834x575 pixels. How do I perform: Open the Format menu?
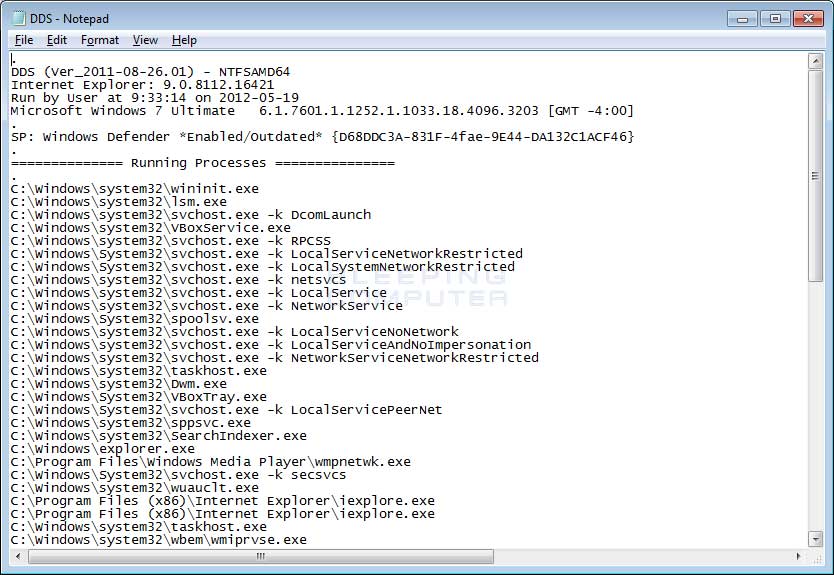coord(100,40)
